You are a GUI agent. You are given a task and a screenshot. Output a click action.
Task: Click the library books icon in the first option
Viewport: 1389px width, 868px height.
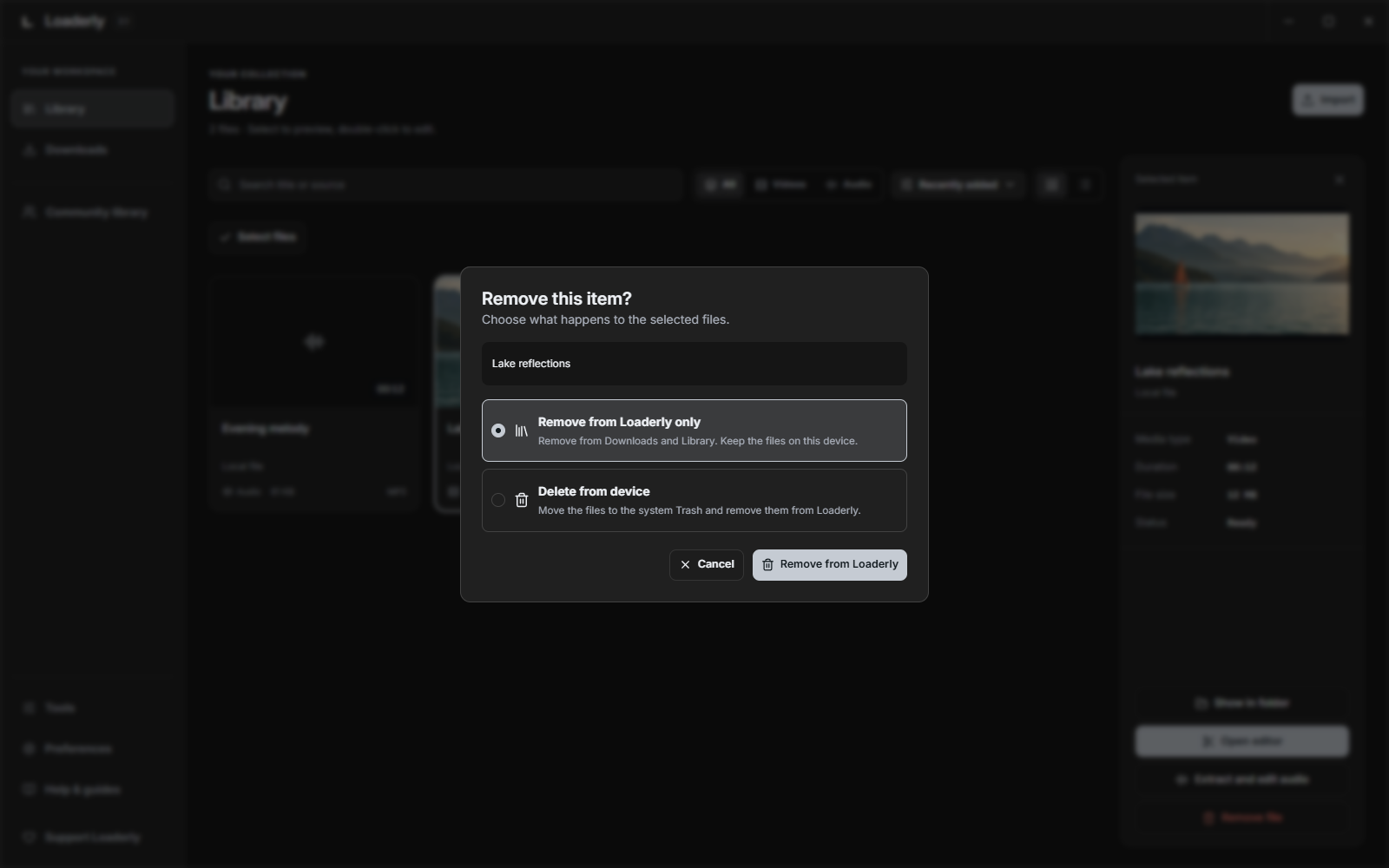pyautogui.click(x=521, y=431)
